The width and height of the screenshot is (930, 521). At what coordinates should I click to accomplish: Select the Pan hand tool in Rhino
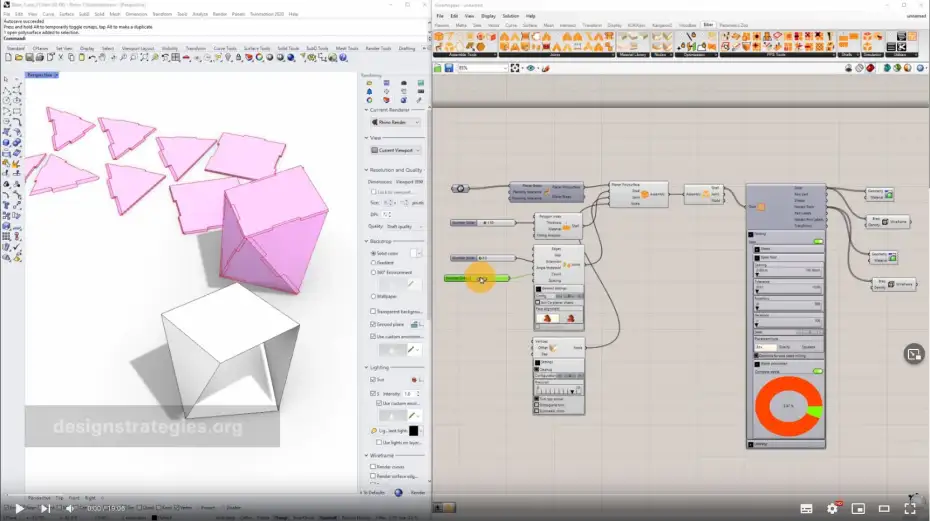click(102, 58)
